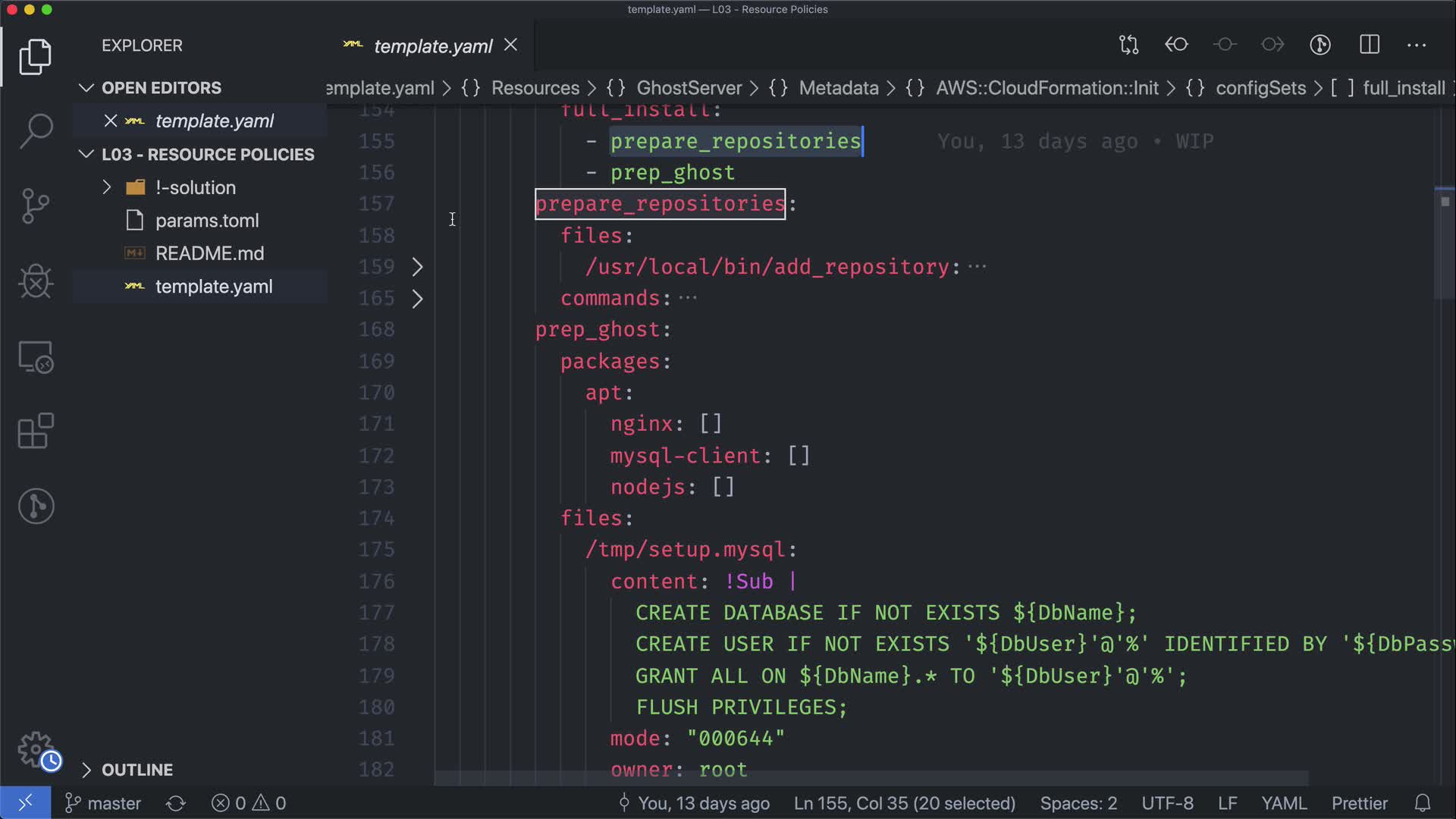Click the vertical scrollbar thumb in editor
The height and width of the screenshot is (819, 1456).
1444,243
